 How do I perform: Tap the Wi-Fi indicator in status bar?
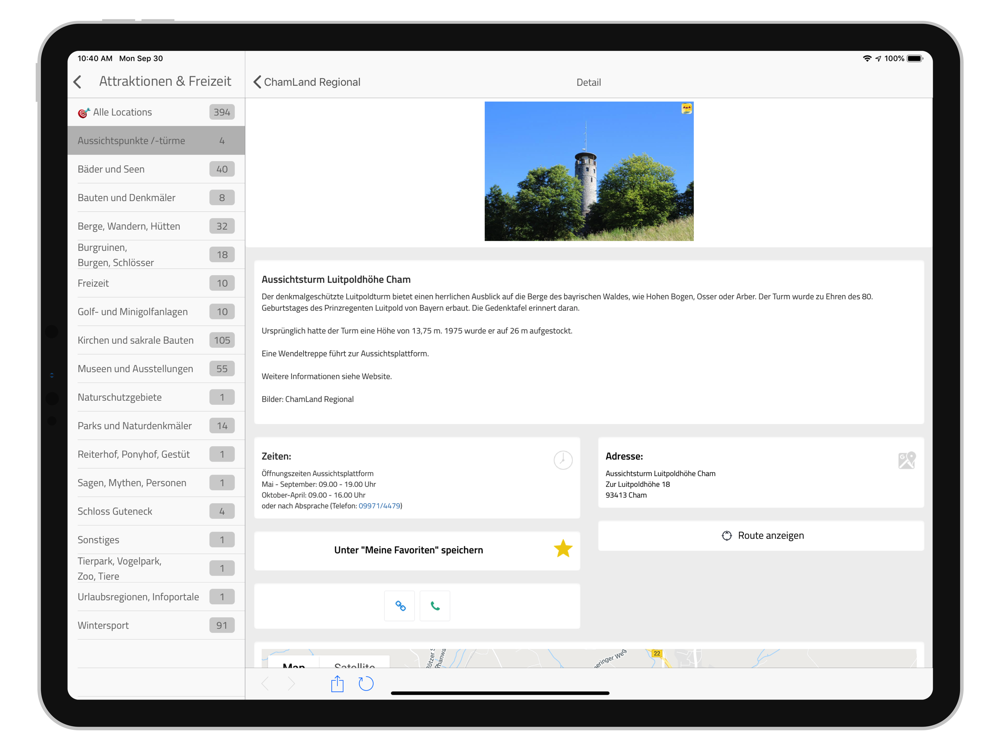pos(867,58)
